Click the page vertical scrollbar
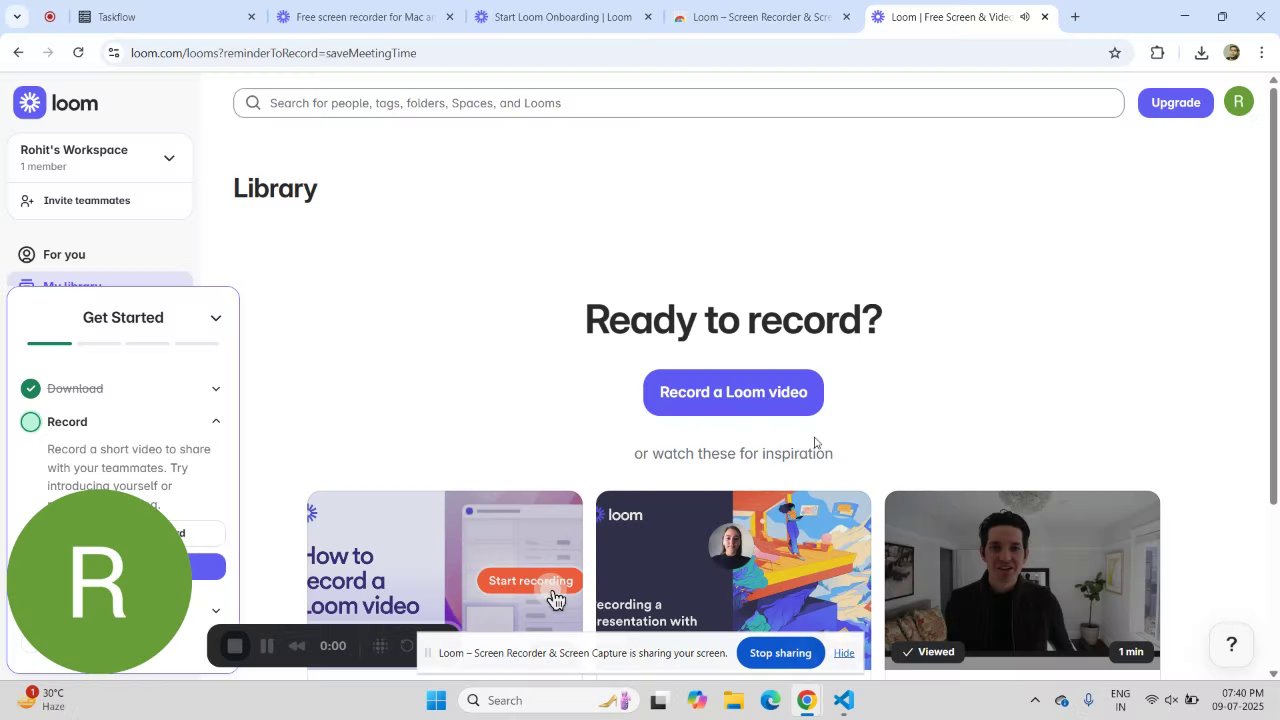 pos(1273,295)
